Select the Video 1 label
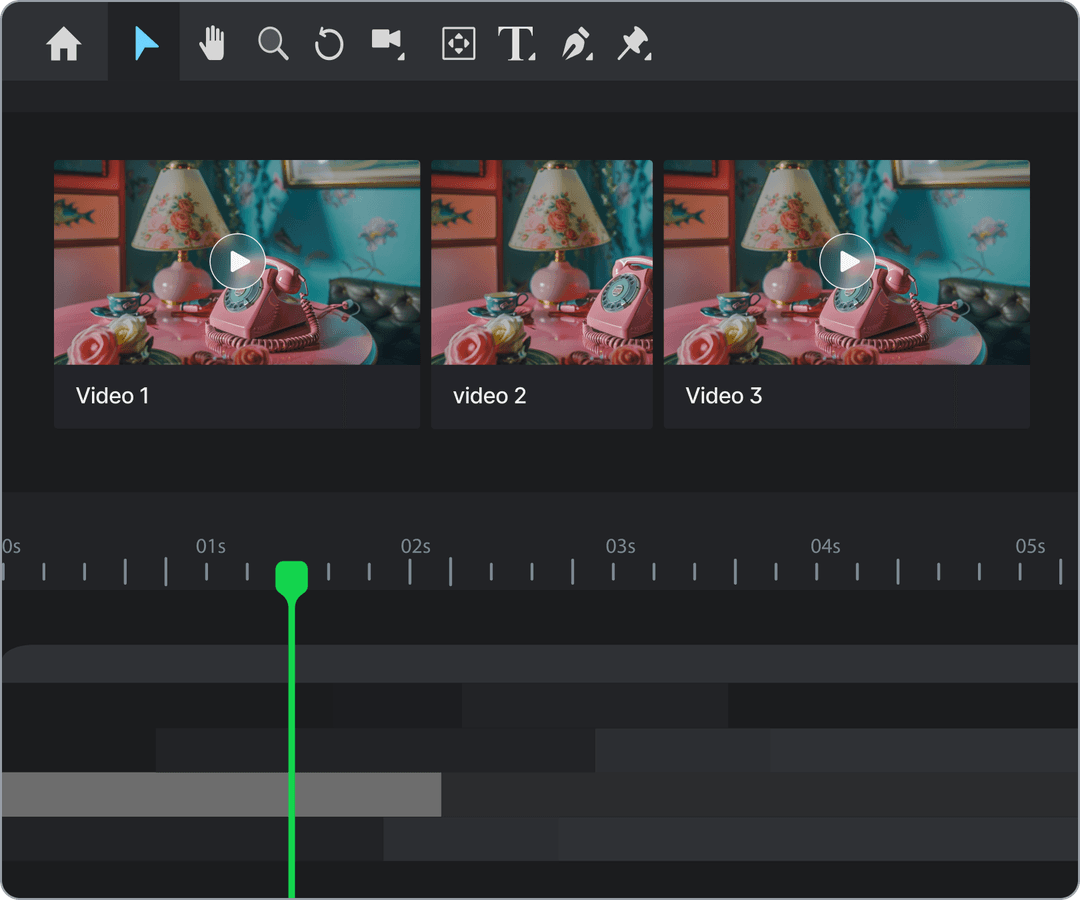Image resolution: width=1080 pixels, height=900 pixels. (112, 396)
